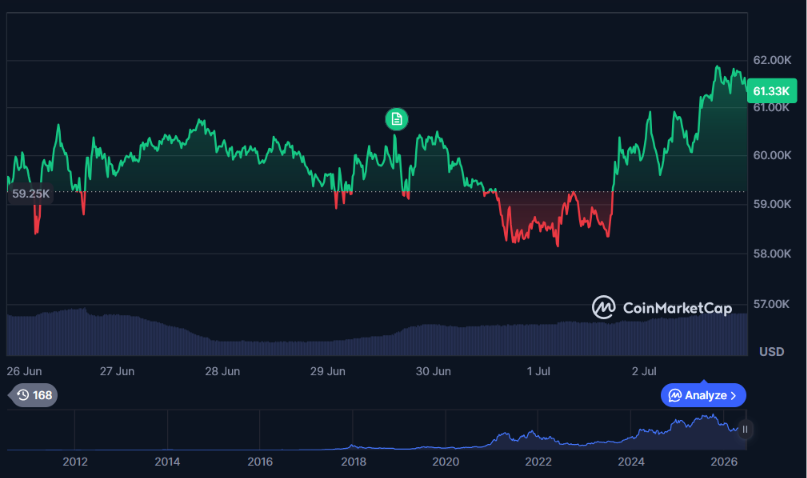This screenshot has height=478, width=807.
Task: Click the 2012 mark on overview timeline
Action: click(75, 462)
